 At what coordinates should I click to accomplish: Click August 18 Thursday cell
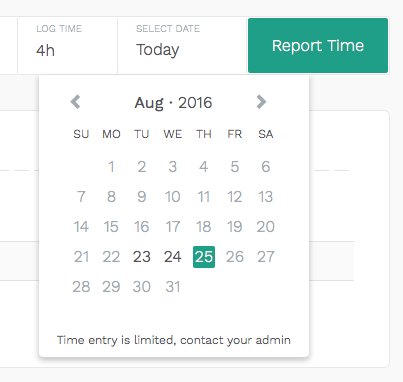[x=204, y=227]
